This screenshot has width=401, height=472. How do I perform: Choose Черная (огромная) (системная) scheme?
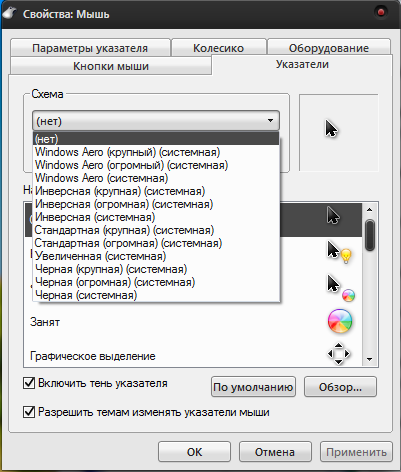tap(156, 282)
